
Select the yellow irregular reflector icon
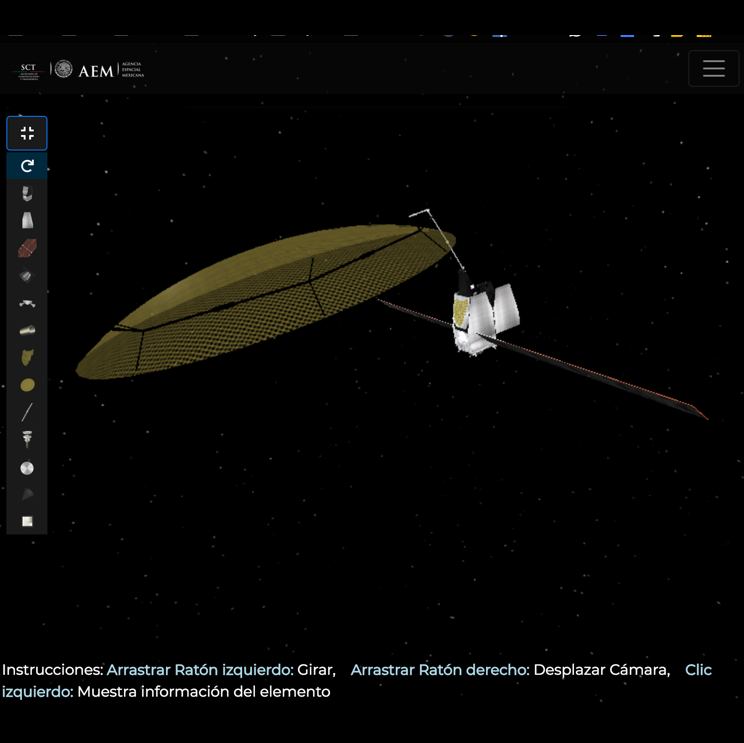tap(27, 357)
